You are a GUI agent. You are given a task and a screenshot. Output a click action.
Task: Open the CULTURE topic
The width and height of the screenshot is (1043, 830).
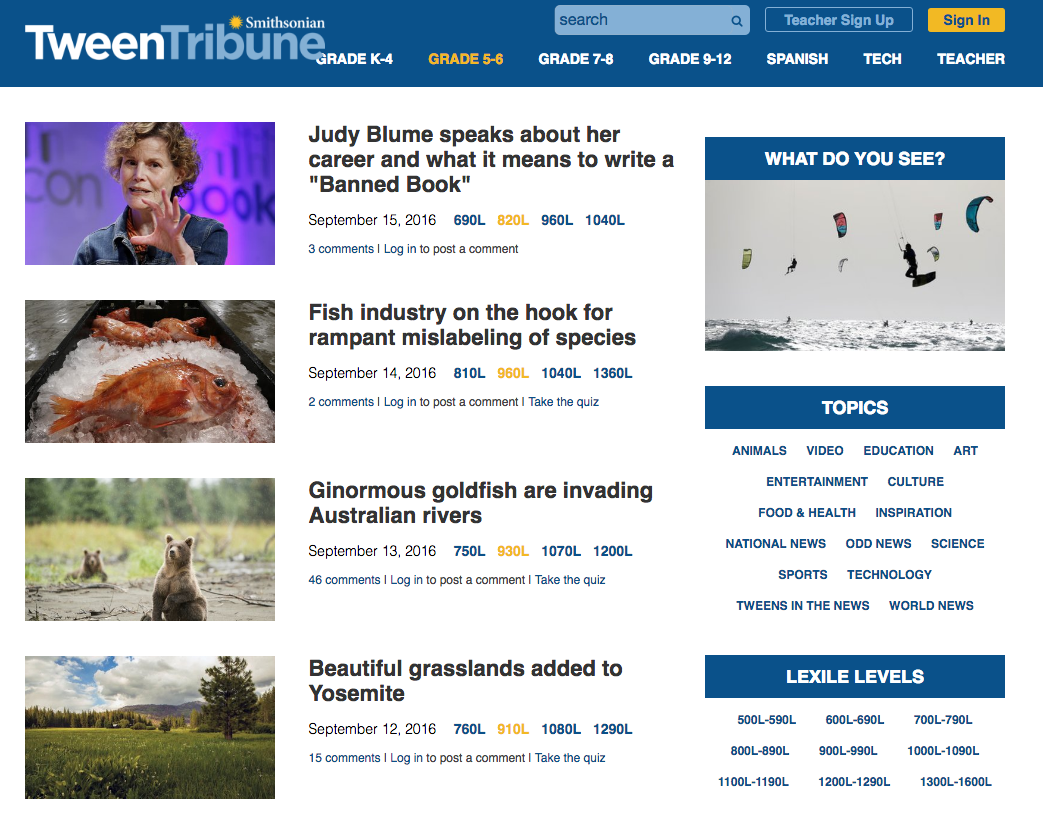[915, 482]
